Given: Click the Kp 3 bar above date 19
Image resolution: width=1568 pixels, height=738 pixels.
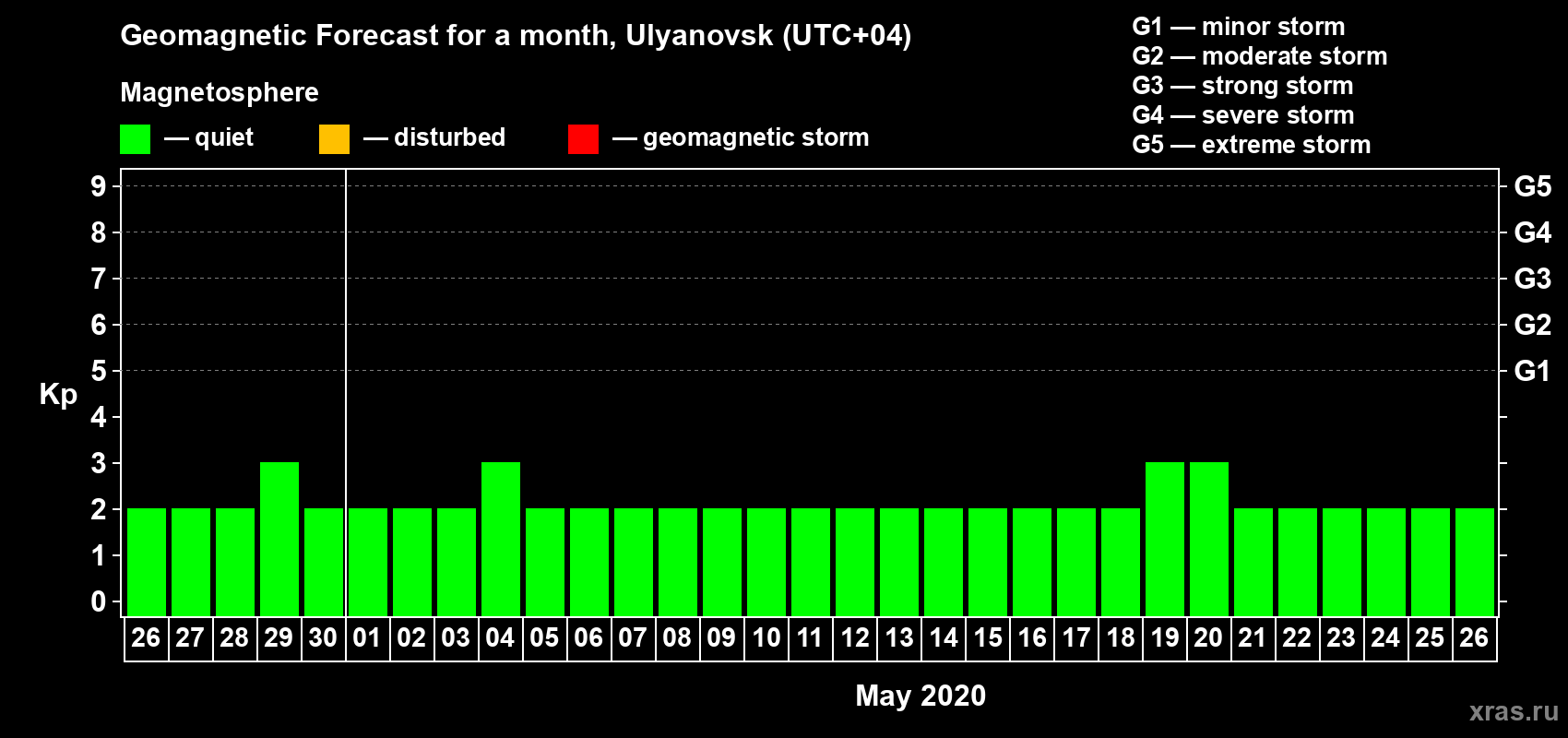Looking at the screenshot, I should point(1165,539).
